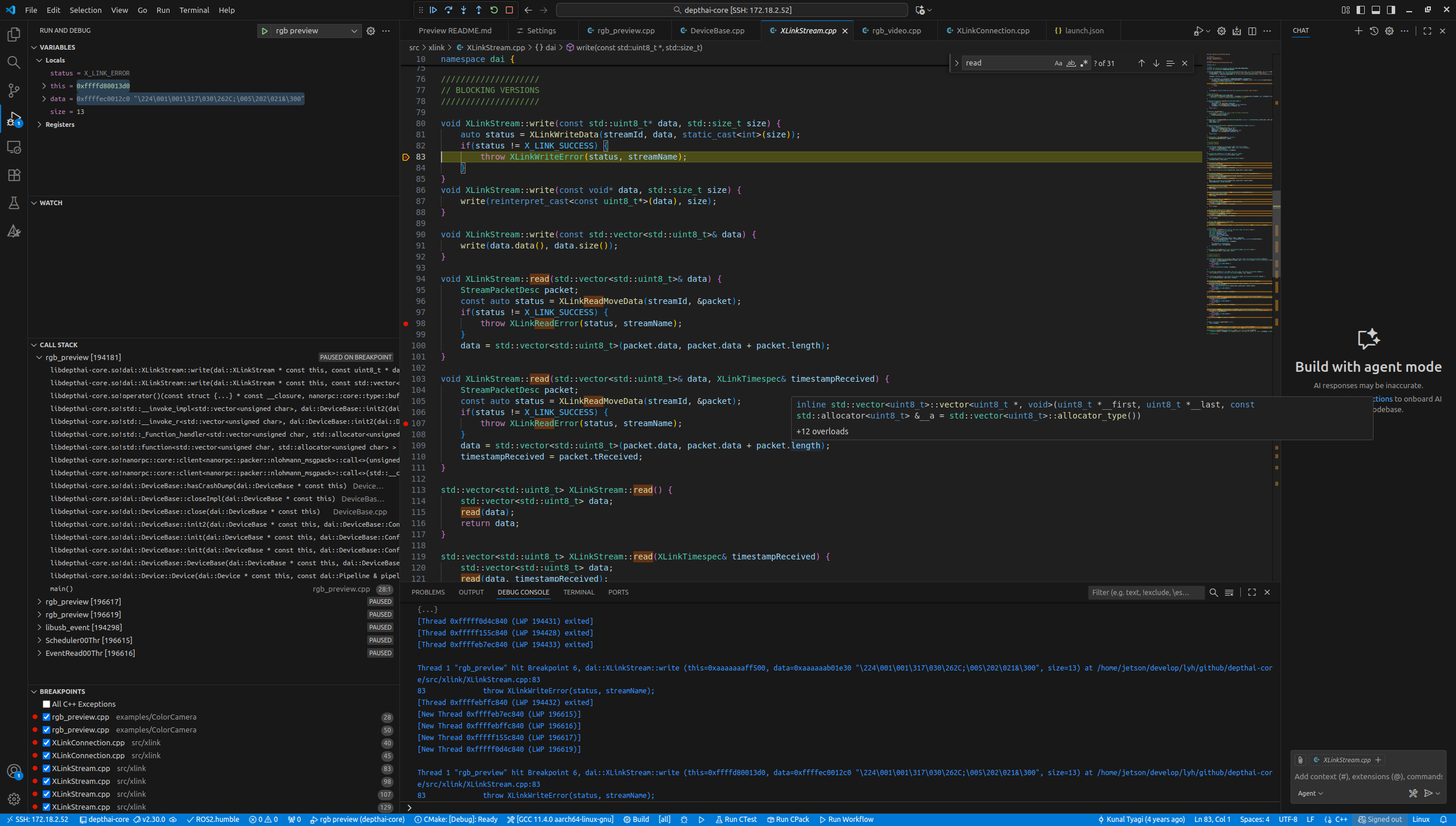
Task: Open the Terminal panel tab
Action: (x=578, y=592)
